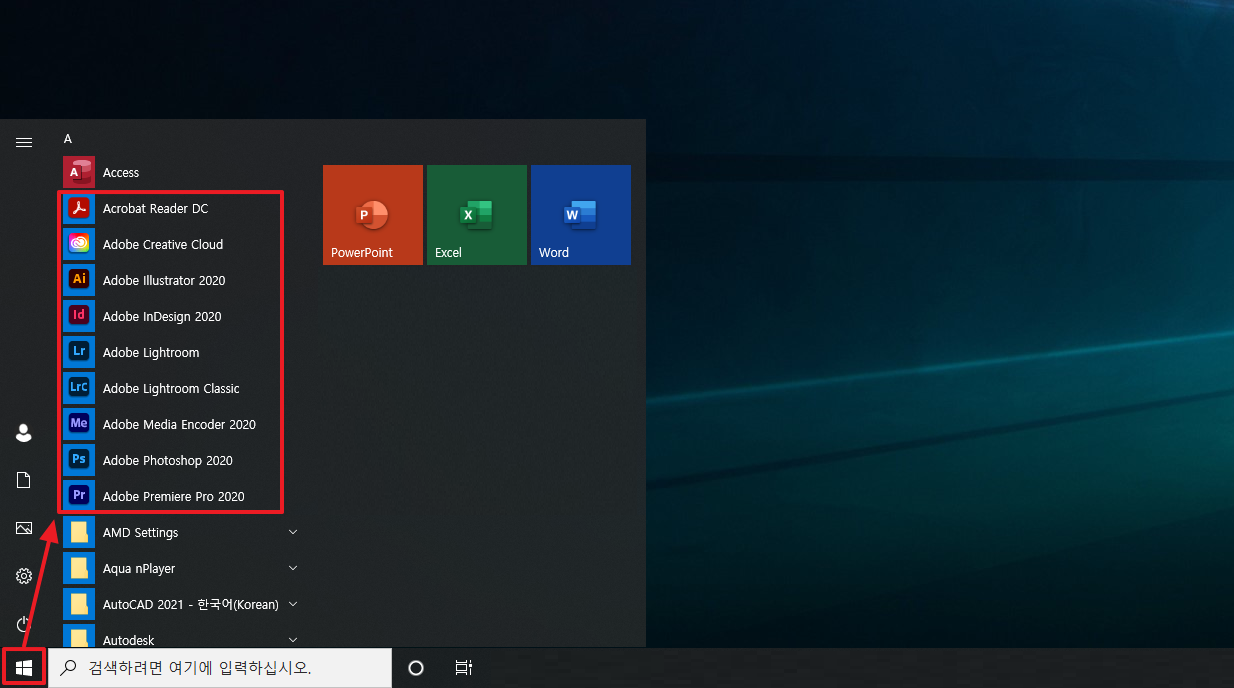Click the "Adobe Illustrator 2020" label
This screenshot has width=1234, height=688.
pos(164,280)
